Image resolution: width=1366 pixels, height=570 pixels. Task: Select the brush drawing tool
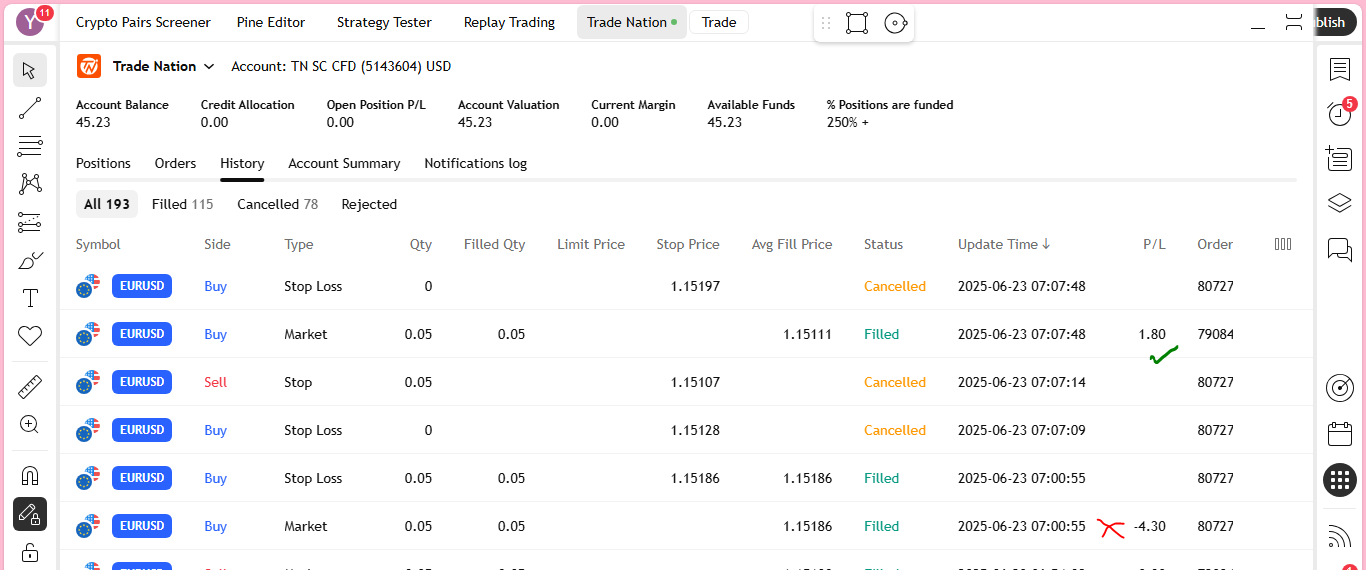[30, 261]
